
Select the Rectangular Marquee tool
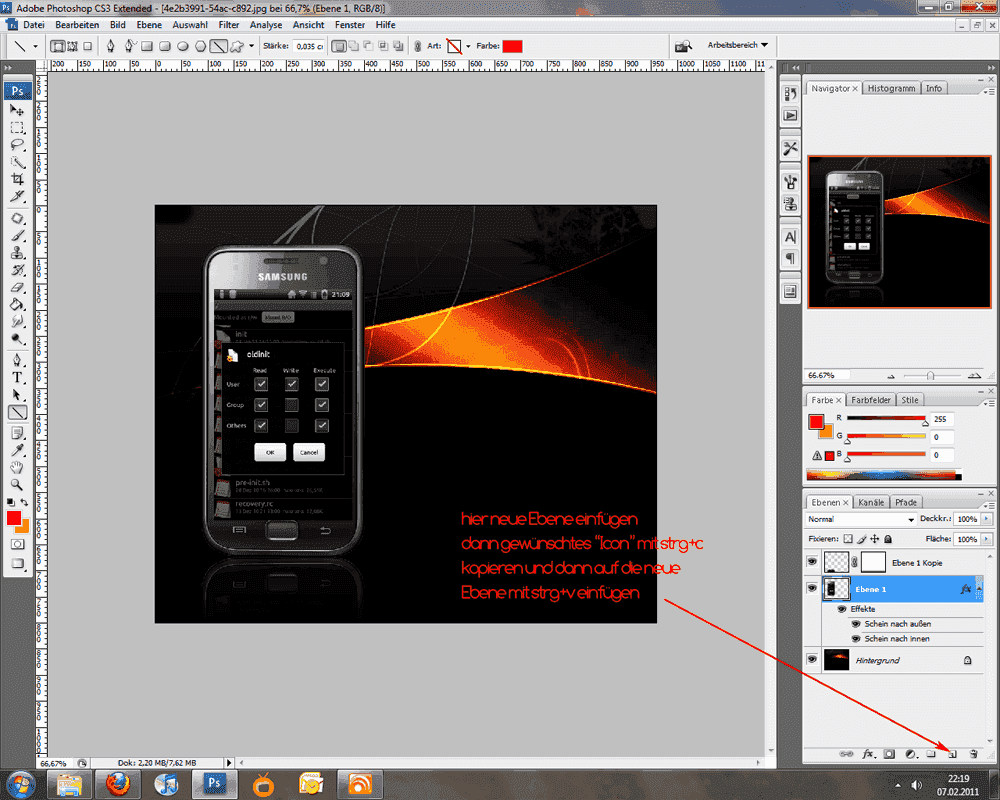pyautogui.click(x=17, y=128)
